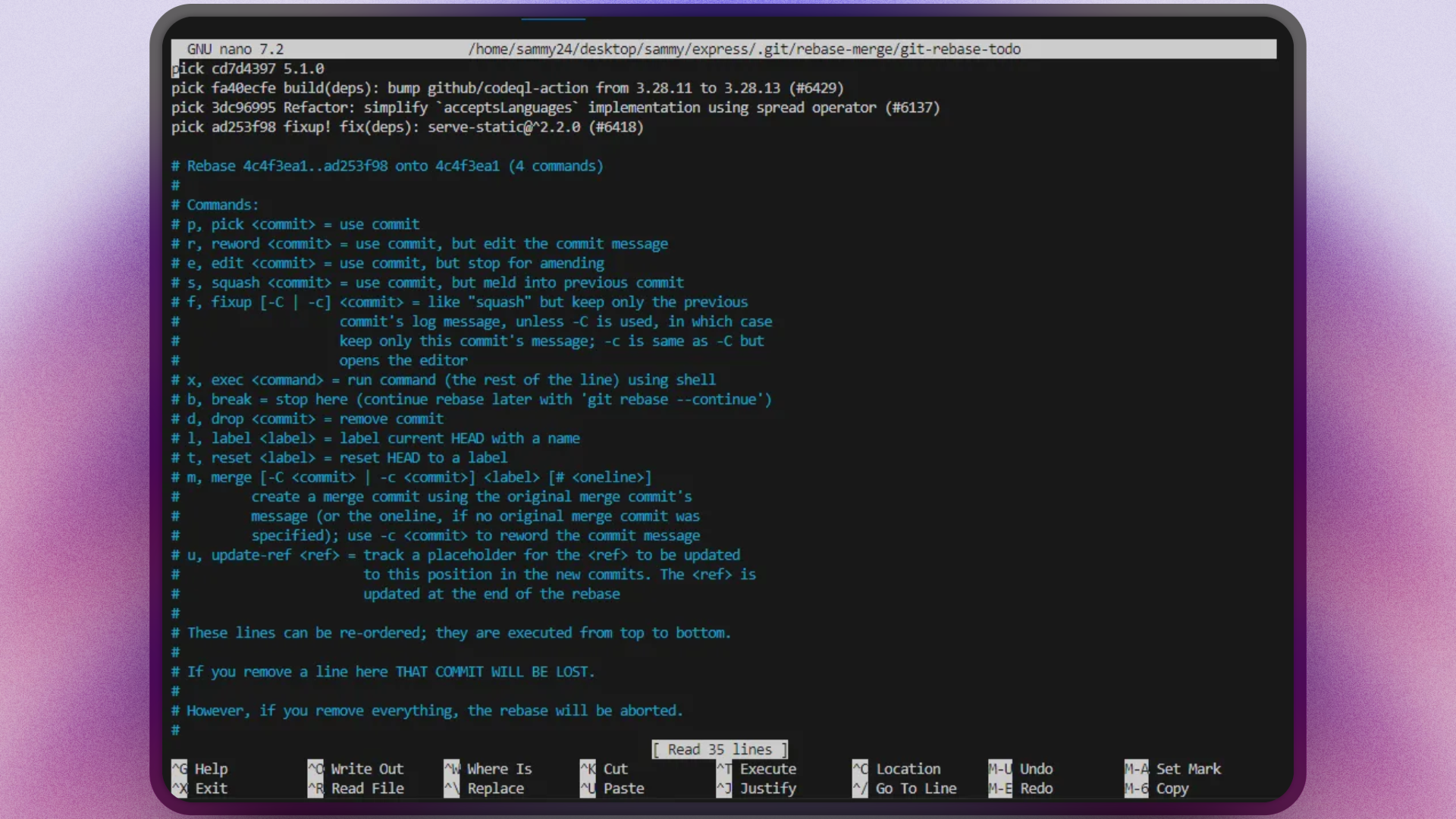Click the 'd, drop <commit>' help line
Screen dimensions: 1456x819
click(x=307, y=419)
